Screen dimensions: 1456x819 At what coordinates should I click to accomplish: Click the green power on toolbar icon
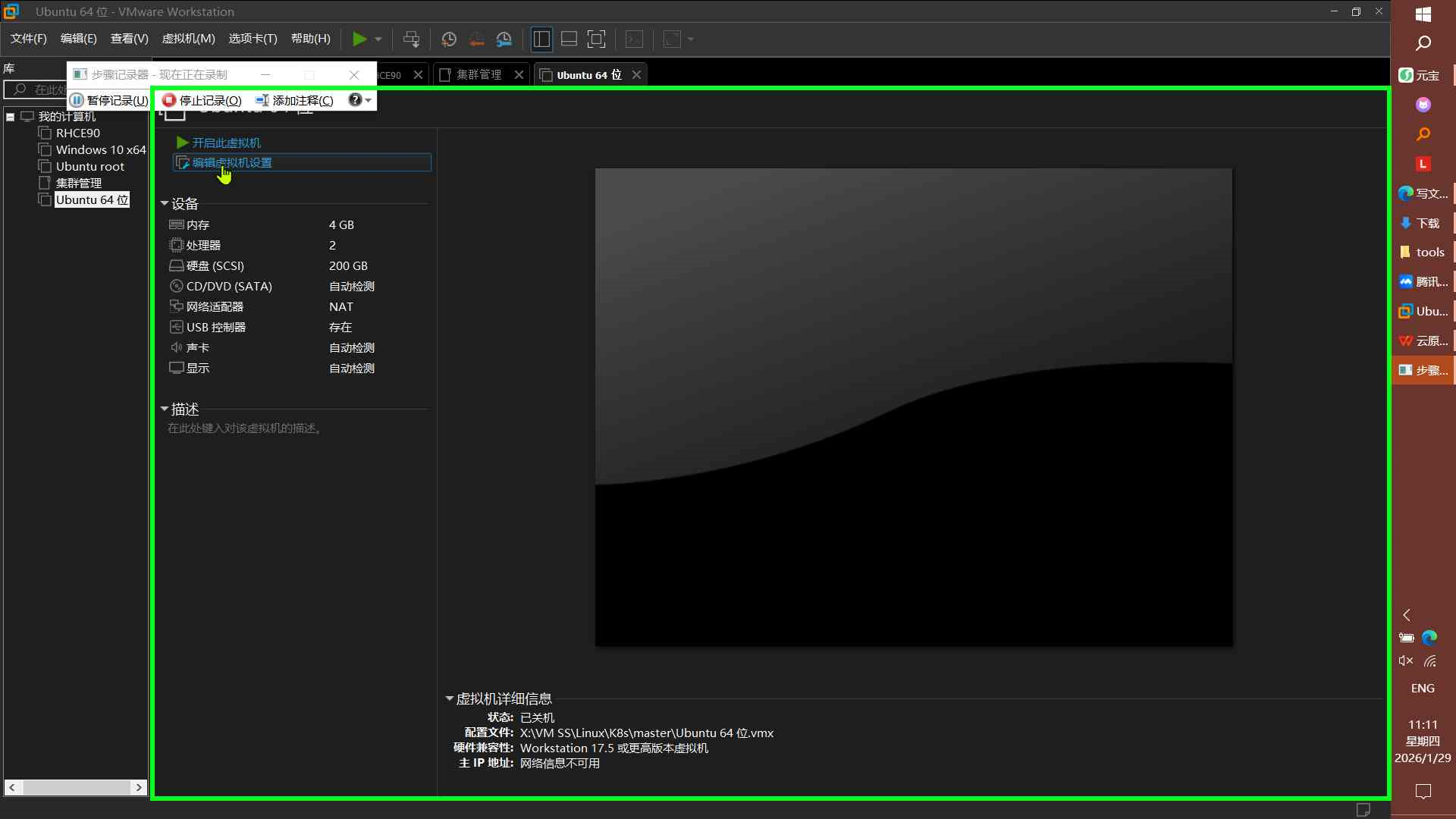click(x=359, y=39)
